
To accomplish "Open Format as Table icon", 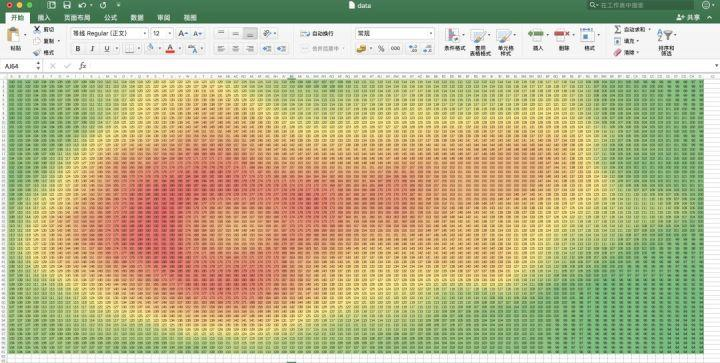I will point(478,36).
